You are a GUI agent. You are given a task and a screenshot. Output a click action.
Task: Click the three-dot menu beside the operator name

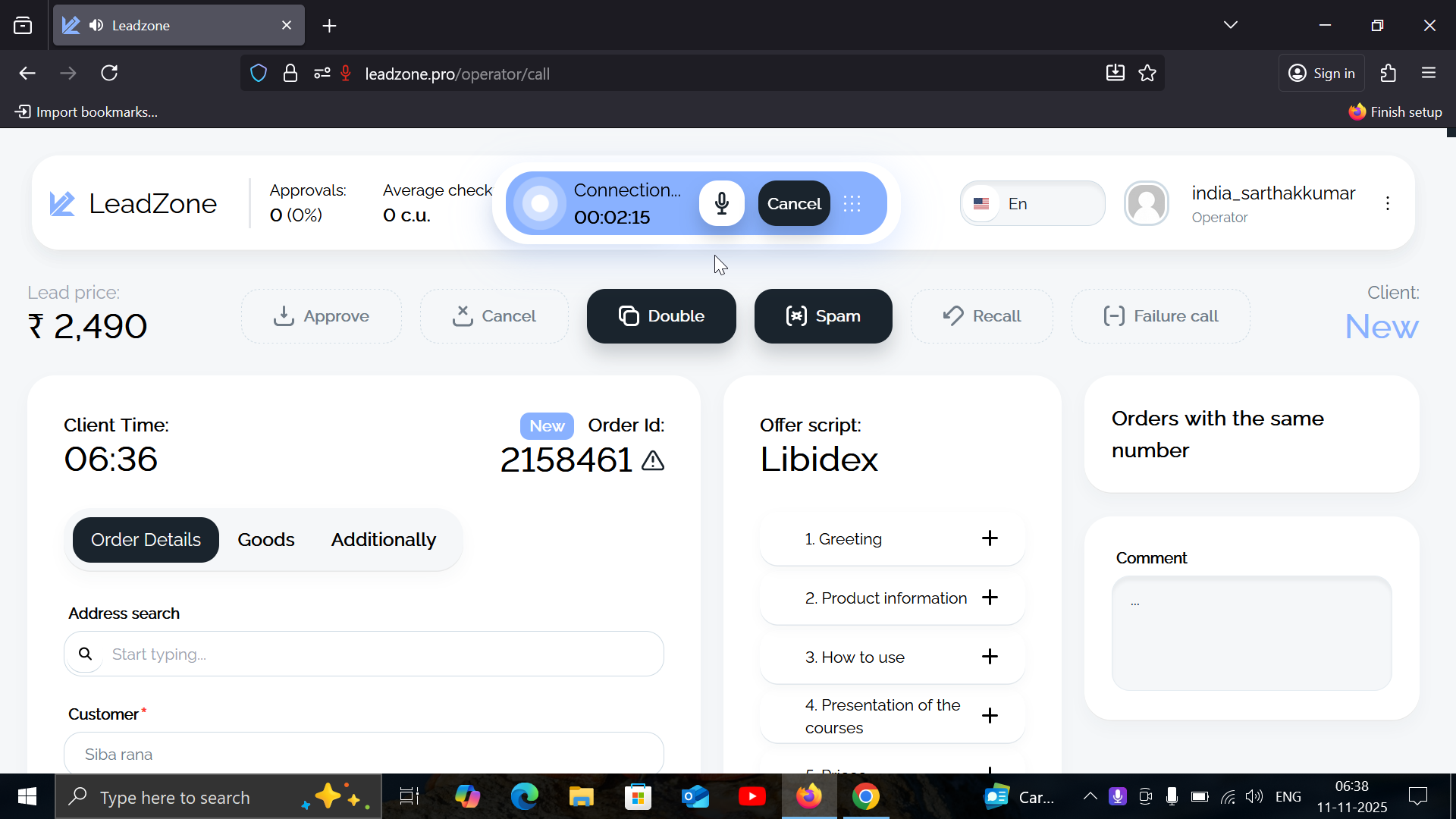(x=1387, y=203)
